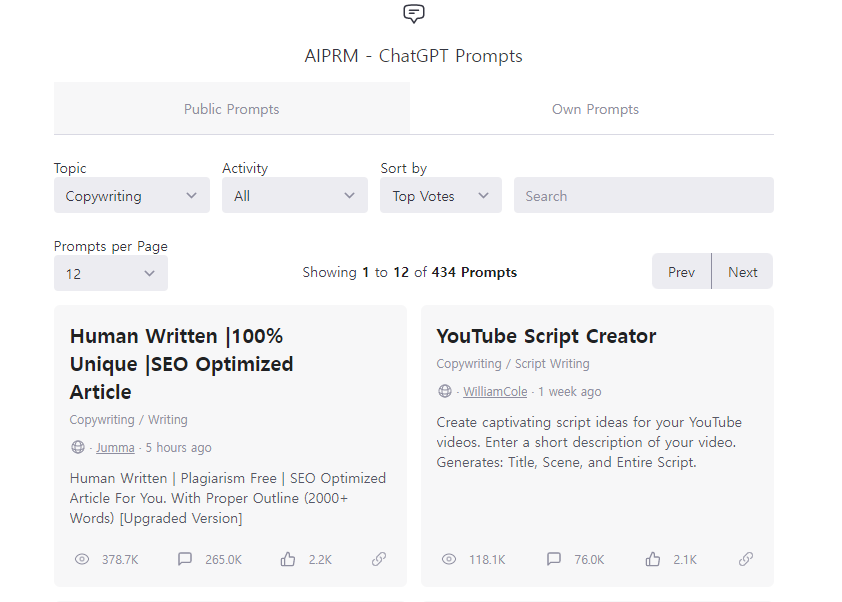
Task: Upvote the Human Written SEO article prompt
Action: pos(288,559)
